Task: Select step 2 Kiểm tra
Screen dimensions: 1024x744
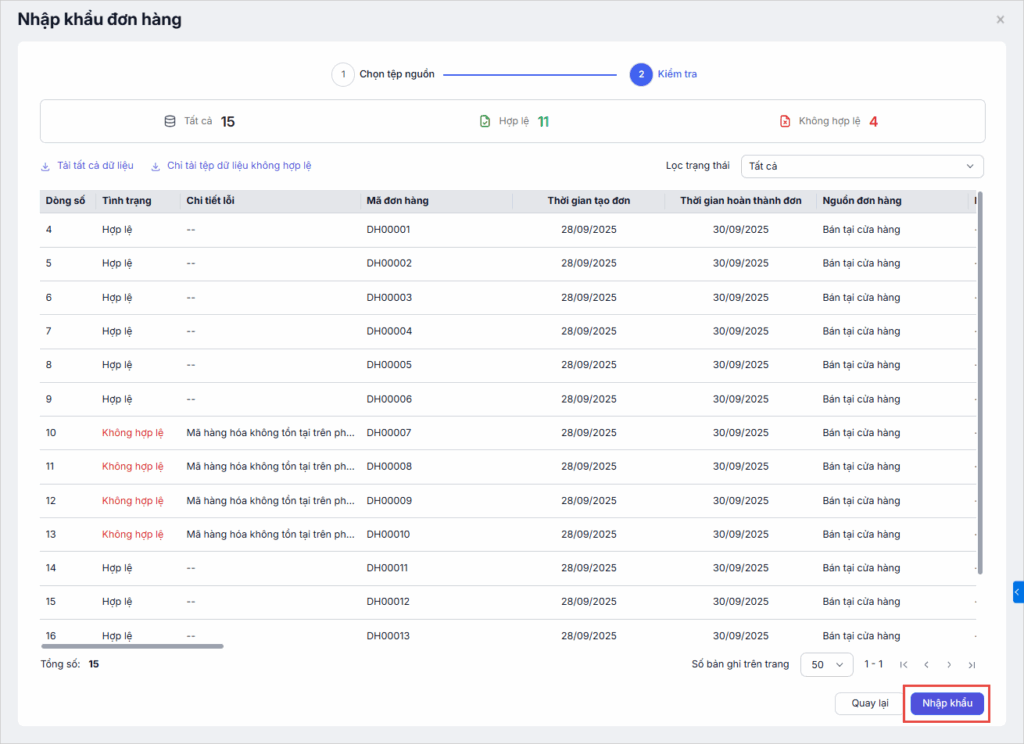Action: pyautogui.click(x=641, y=74)
